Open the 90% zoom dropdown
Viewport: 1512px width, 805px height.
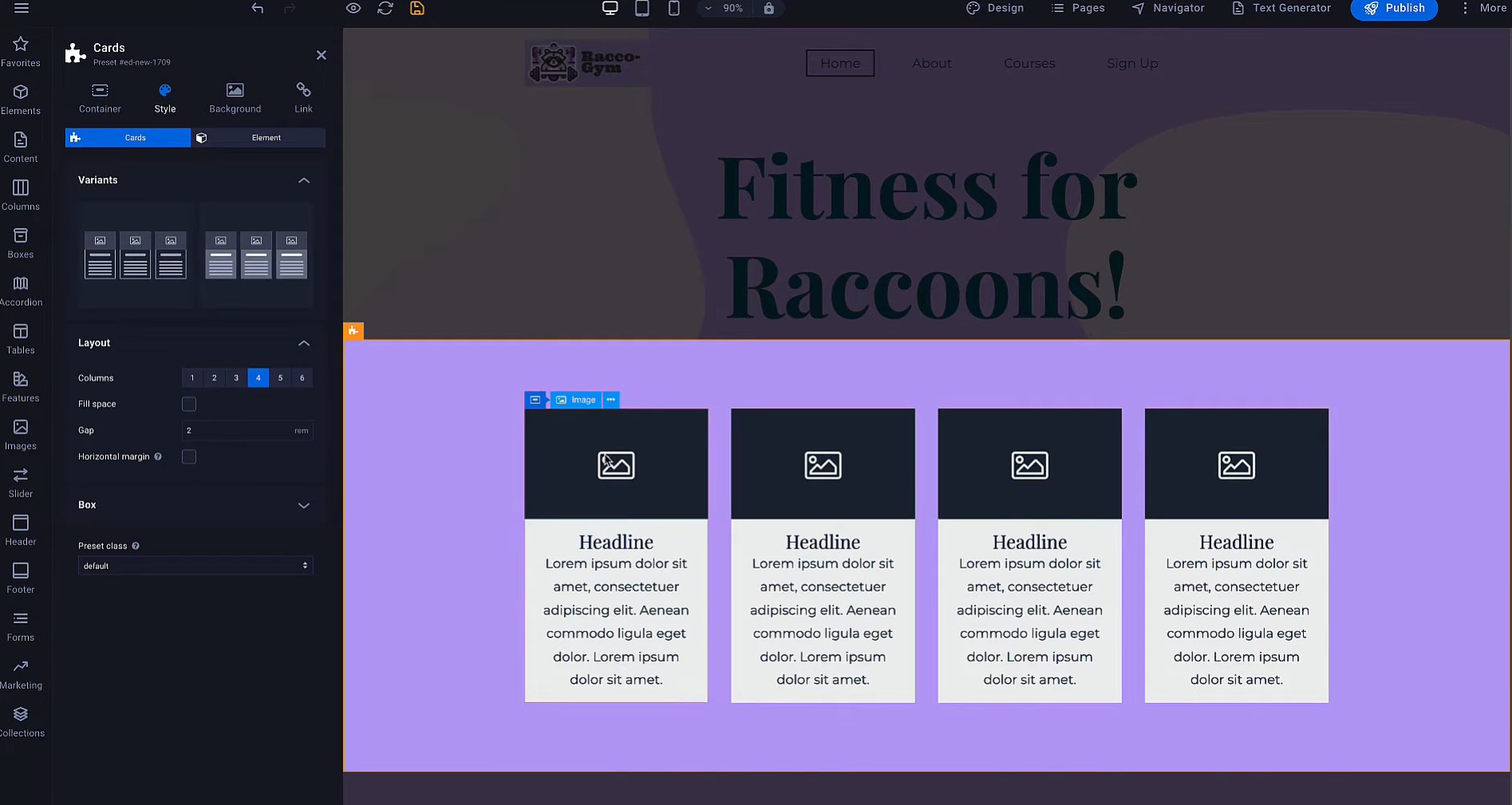[724, 8]
